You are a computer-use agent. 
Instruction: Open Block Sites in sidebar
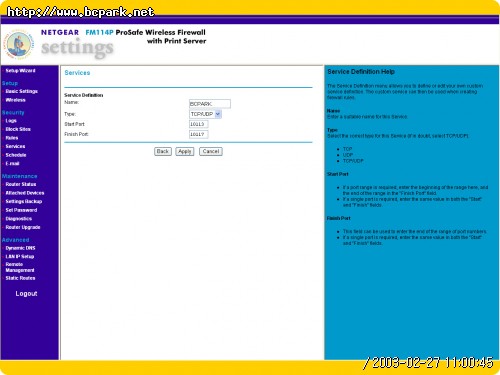pyautogui.click(x=18, y=129)
